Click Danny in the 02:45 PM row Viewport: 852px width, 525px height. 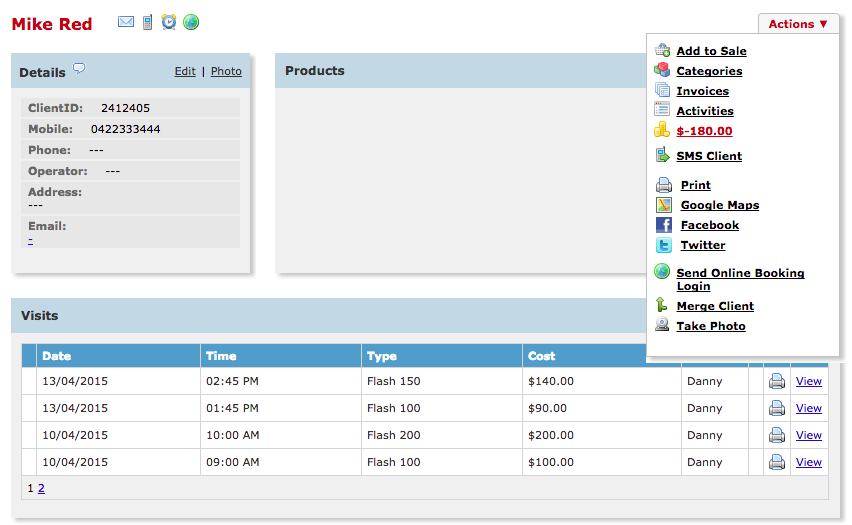coord(704,381)
